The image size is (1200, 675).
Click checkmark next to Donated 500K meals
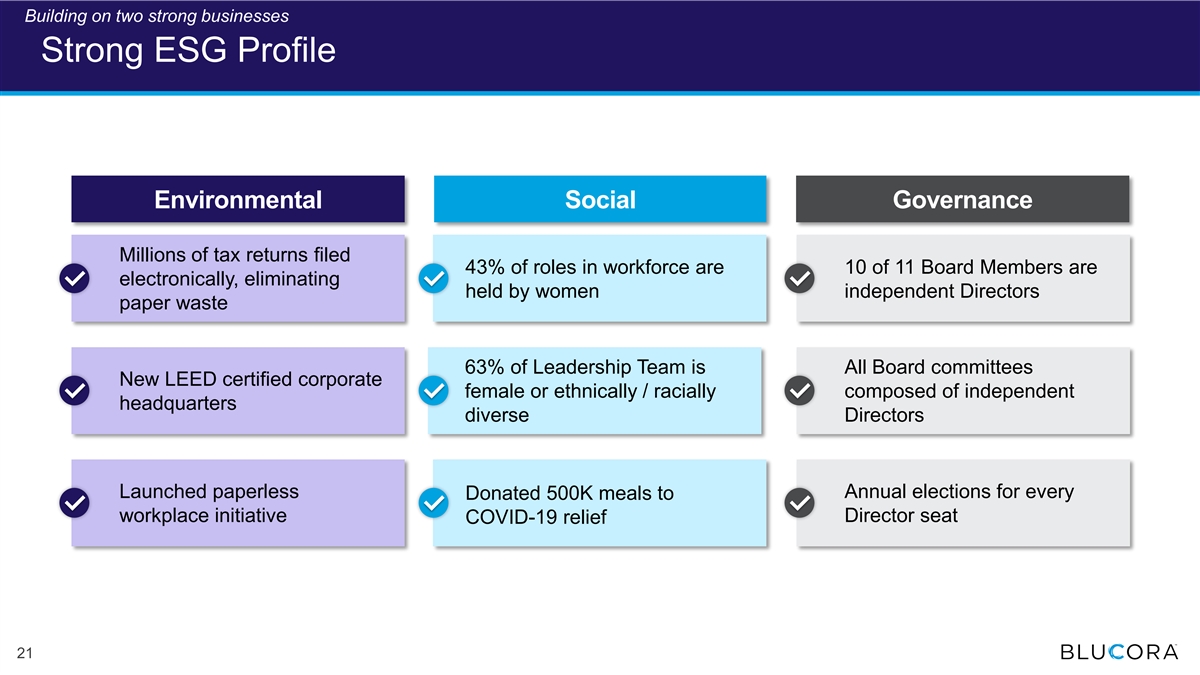point(433,503)
